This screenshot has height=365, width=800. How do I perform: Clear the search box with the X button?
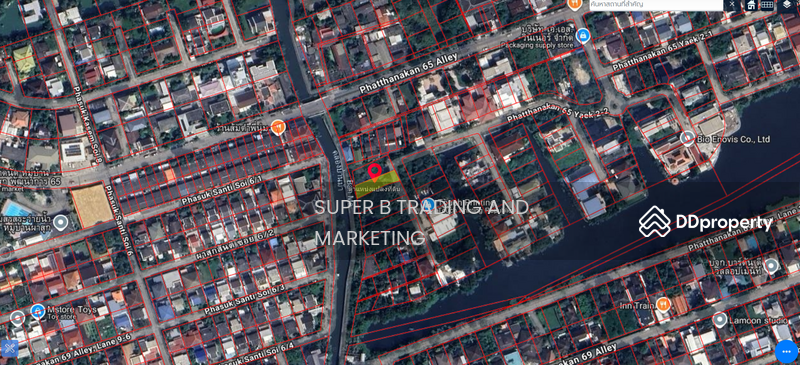coord(732,4)
